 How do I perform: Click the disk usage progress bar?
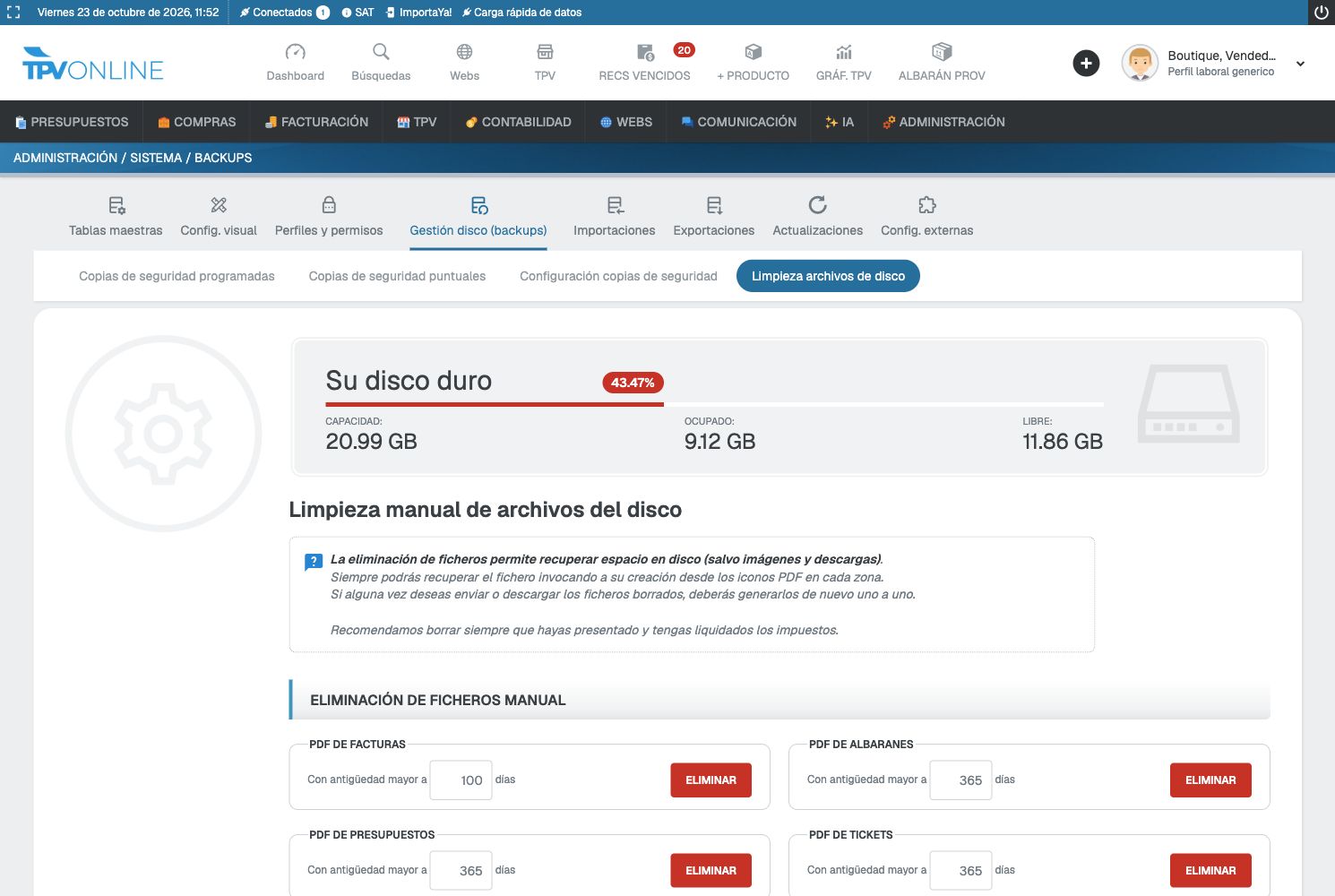click(715, 405)
